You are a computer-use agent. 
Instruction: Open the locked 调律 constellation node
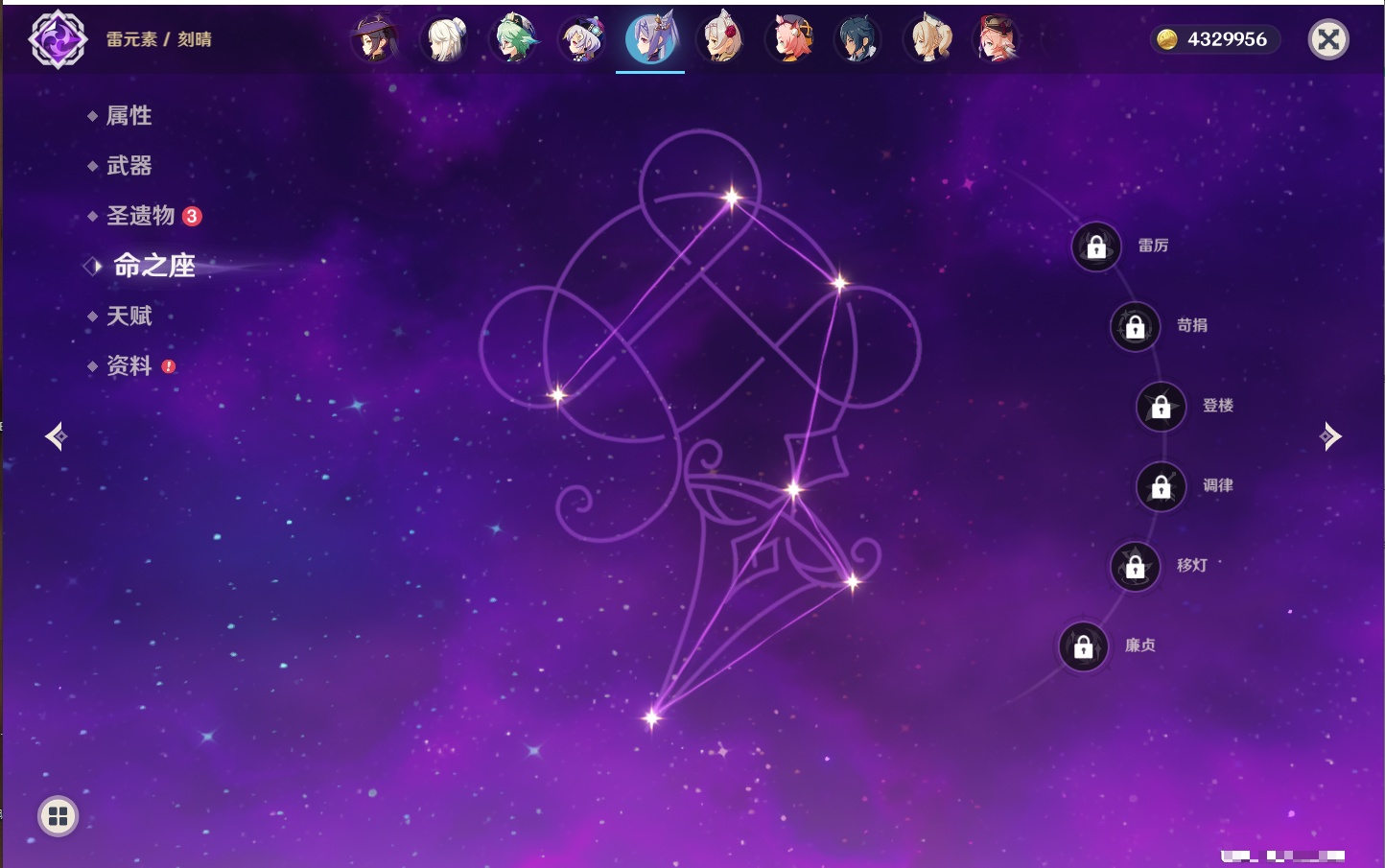pos(1162,486)
